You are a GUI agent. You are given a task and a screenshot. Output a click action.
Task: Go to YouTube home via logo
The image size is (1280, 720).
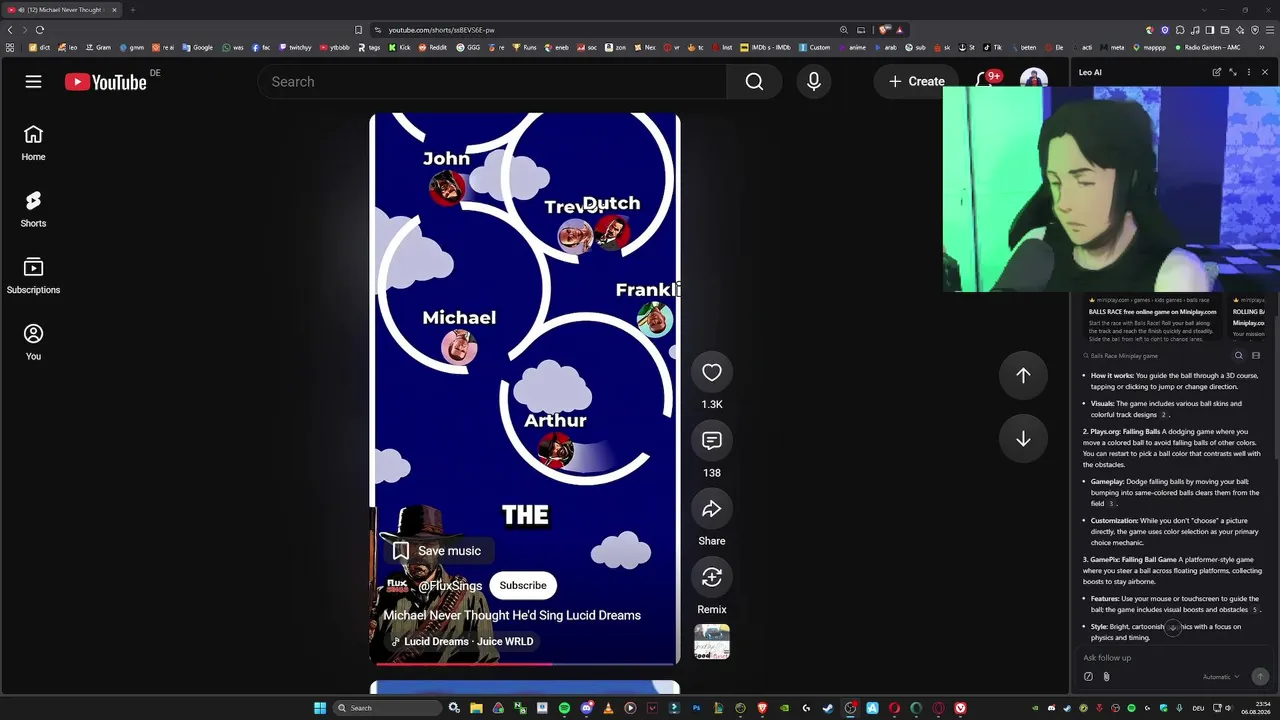(106, 82)
